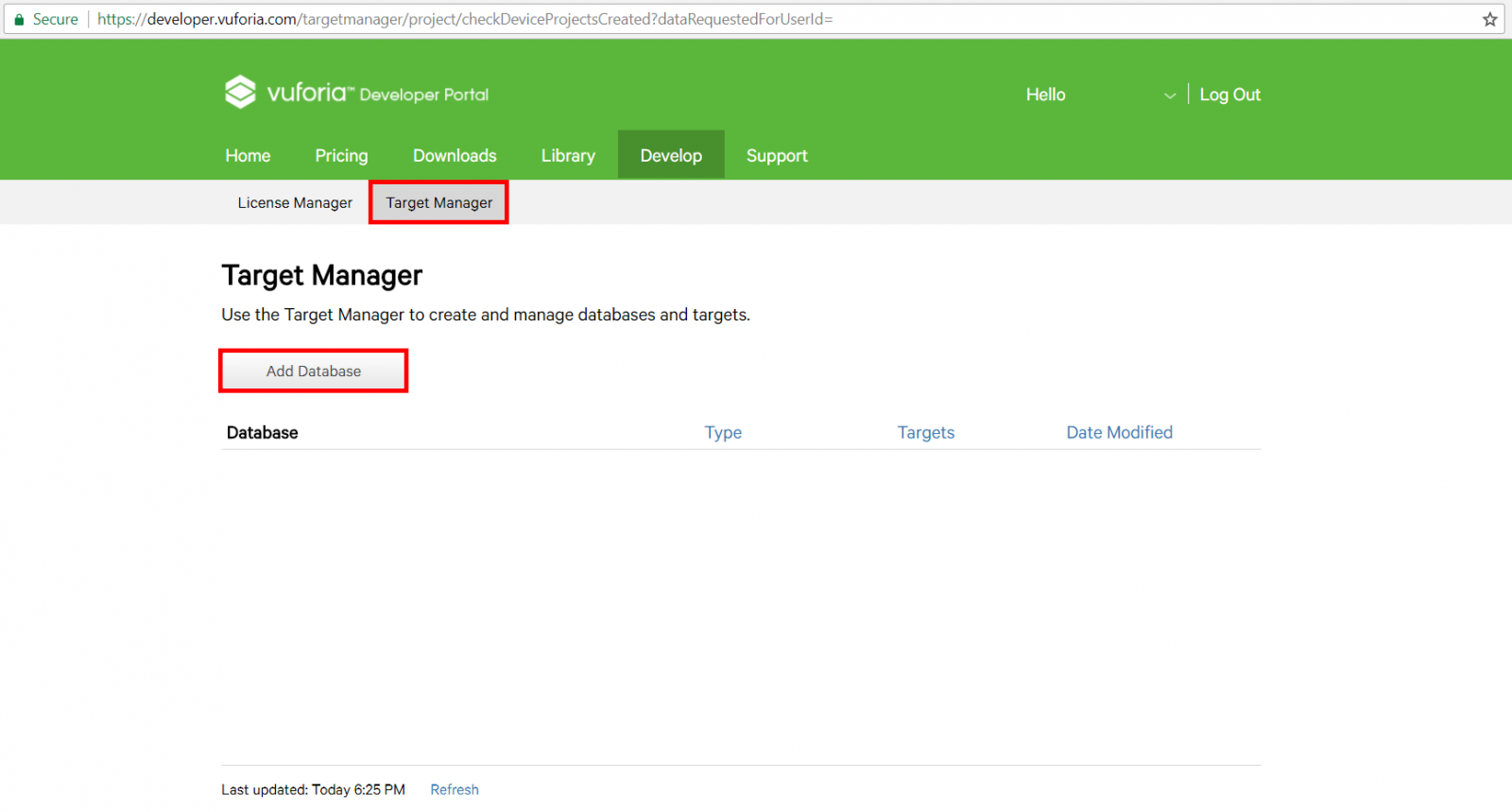Sort the table by Targets column

click(926, 432)
